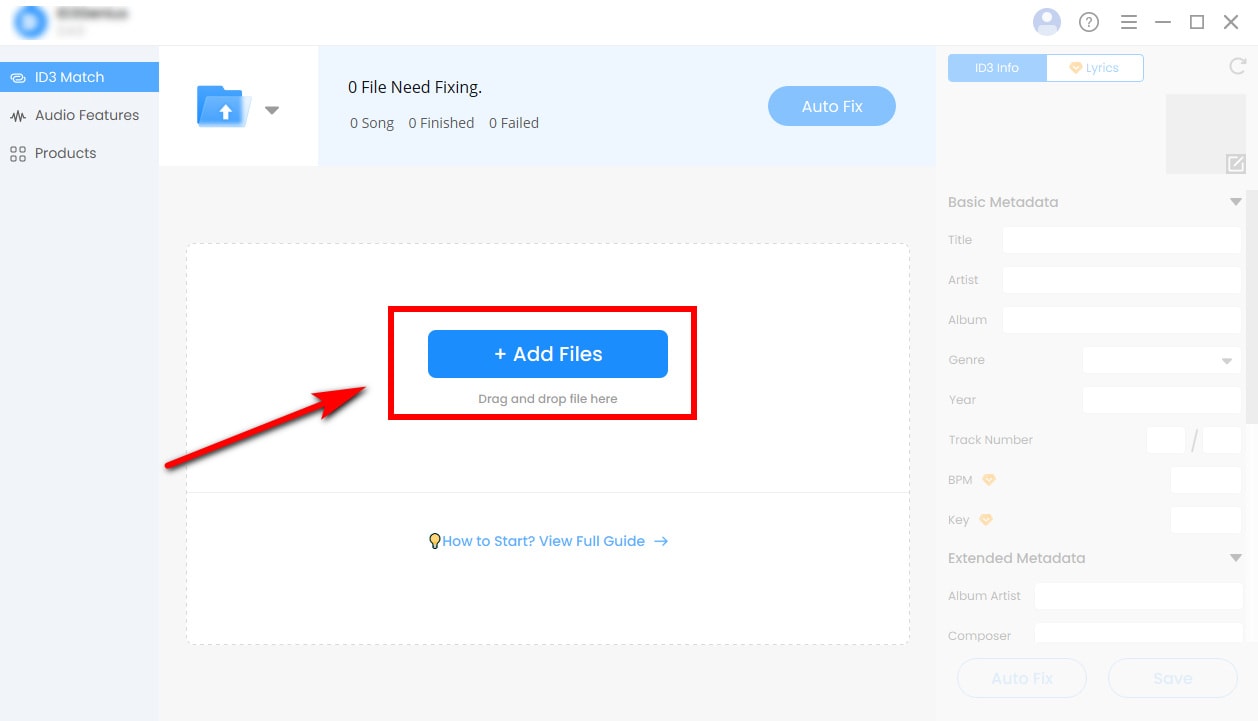1258x721 pixels.
Task: Click the Artist input field
Action: click(x=1122, y=280)
